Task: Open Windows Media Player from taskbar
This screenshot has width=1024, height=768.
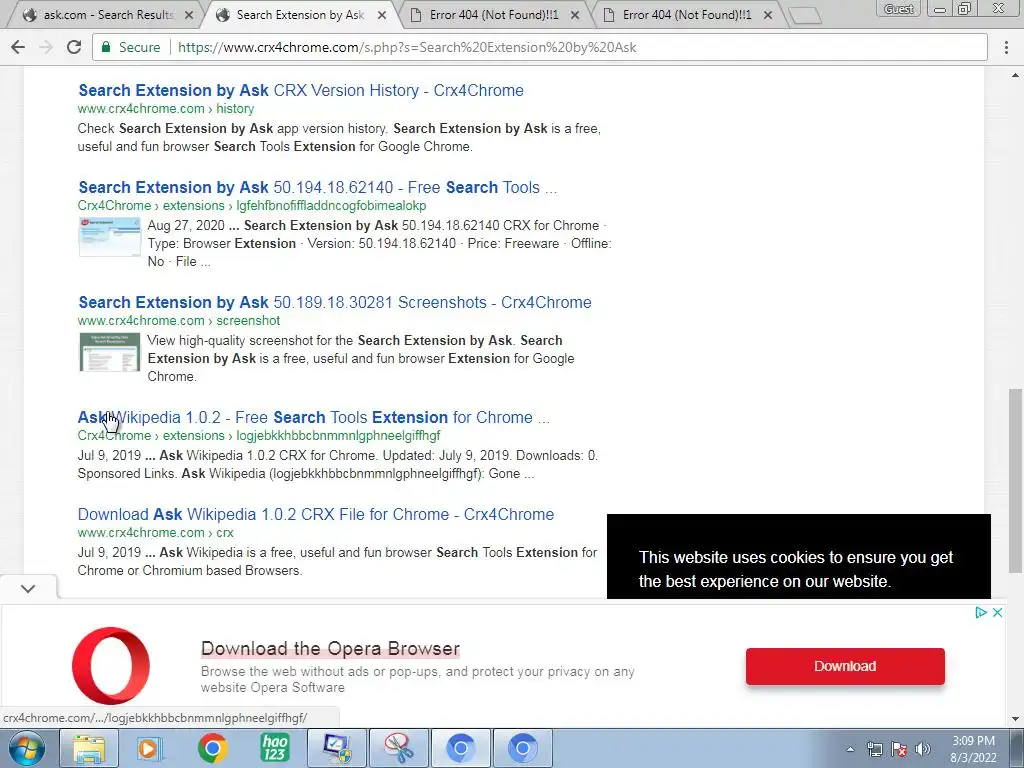Action: [150, 748]
